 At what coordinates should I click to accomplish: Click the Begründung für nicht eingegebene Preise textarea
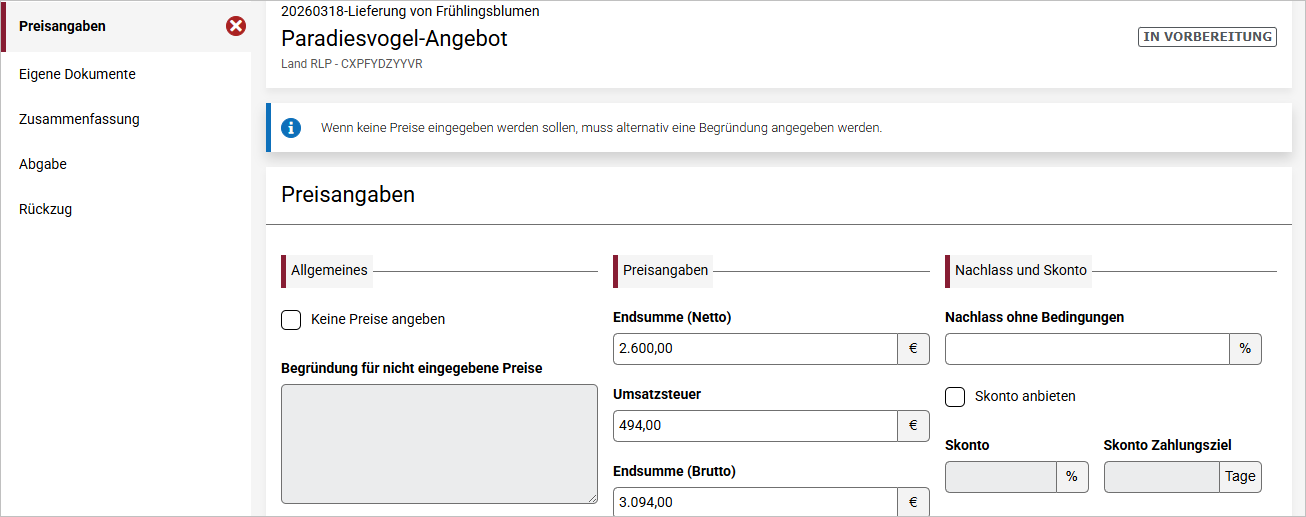(439, 443)
